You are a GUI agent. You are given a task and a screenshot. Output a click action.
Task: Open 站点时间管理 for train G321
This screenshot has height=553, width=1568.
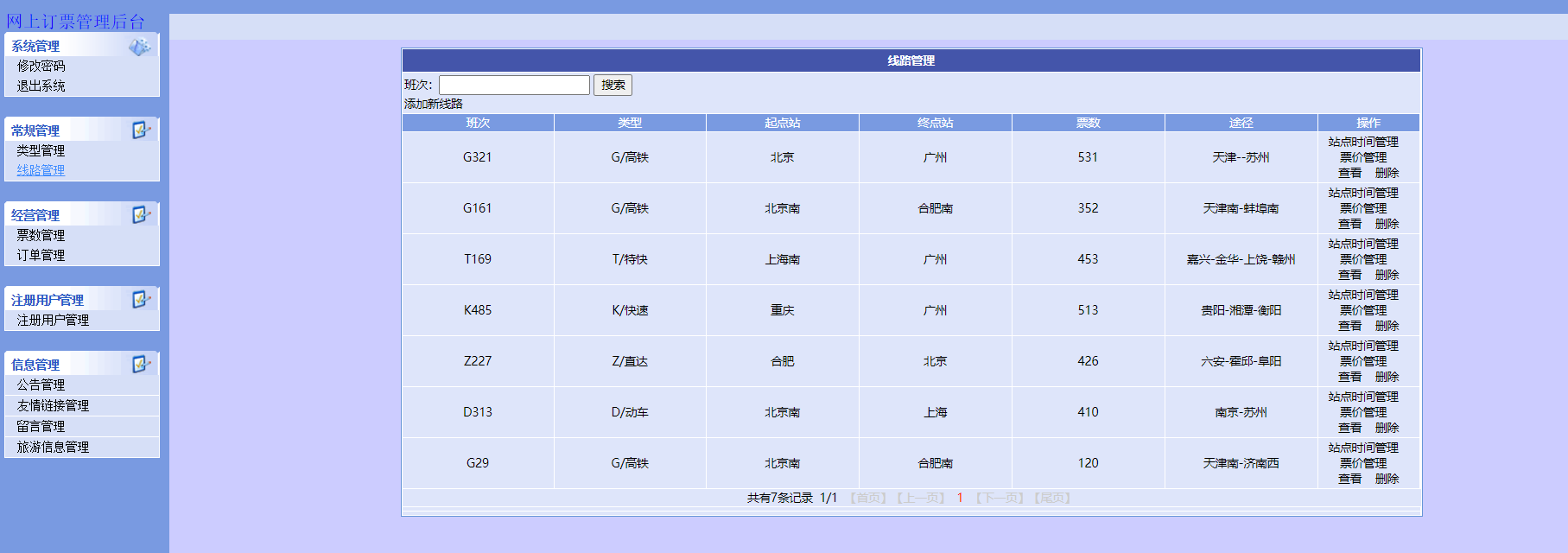click(1363, 142)
